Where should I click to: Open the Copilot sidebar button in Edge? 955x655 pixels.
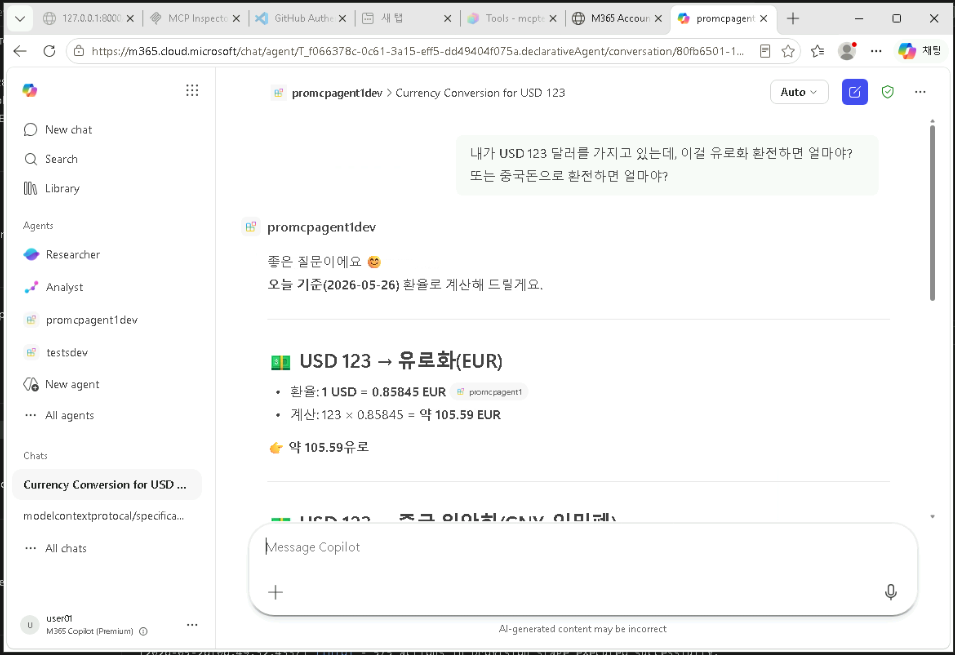[920, 51]
